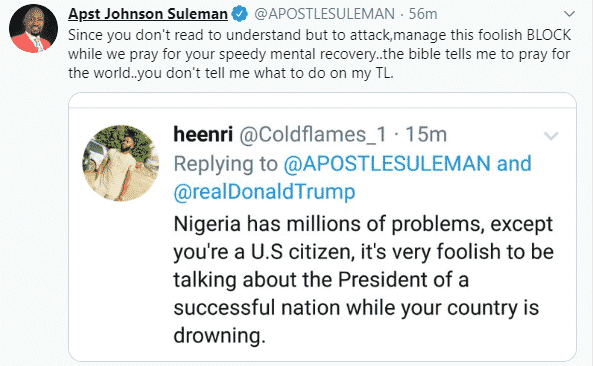Click the blue verified badge
This screenshot has width=595, height=366.
[239, 14]
